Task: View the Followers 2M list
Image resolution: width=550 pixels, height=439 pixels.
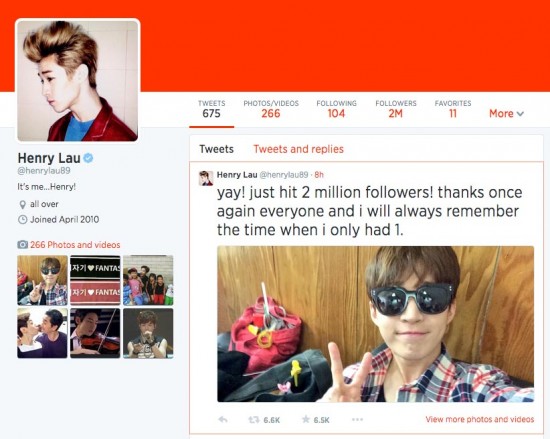Action: point(396,109)
